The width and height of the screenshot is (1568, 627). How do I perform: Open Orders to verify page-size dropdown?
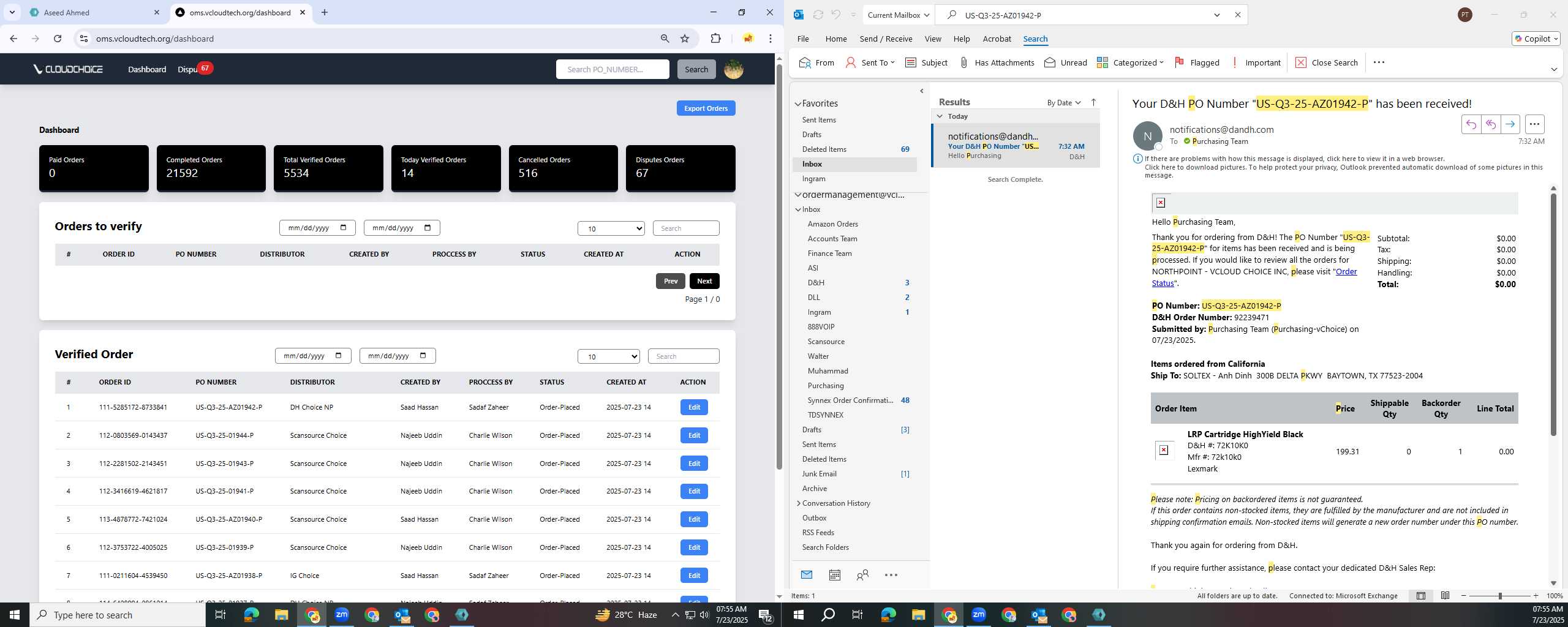point(611,228)
